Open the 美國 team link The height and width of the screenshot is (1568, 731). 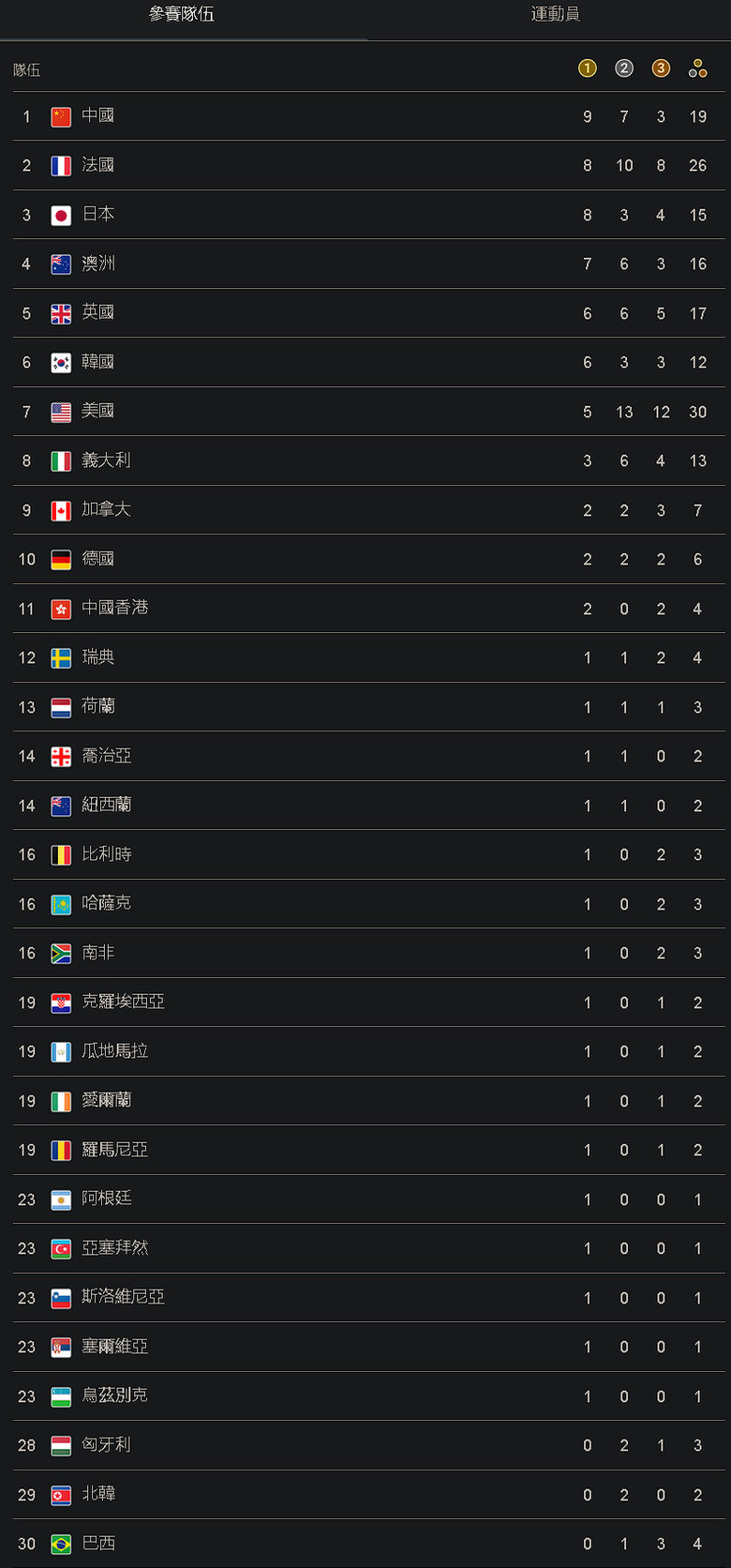coord(97,412)
